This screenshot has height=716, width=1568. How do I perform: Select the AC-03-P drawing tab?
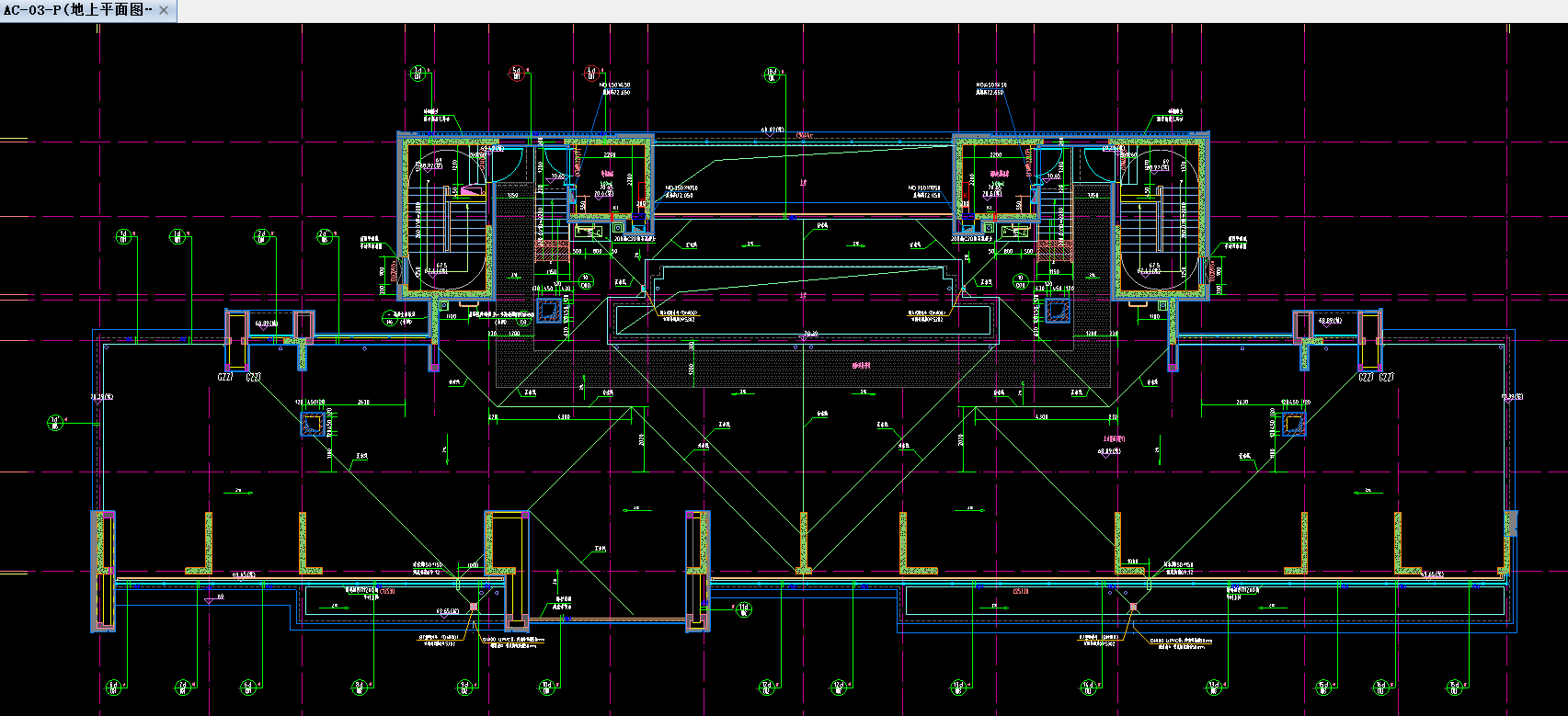click(87, 11)
